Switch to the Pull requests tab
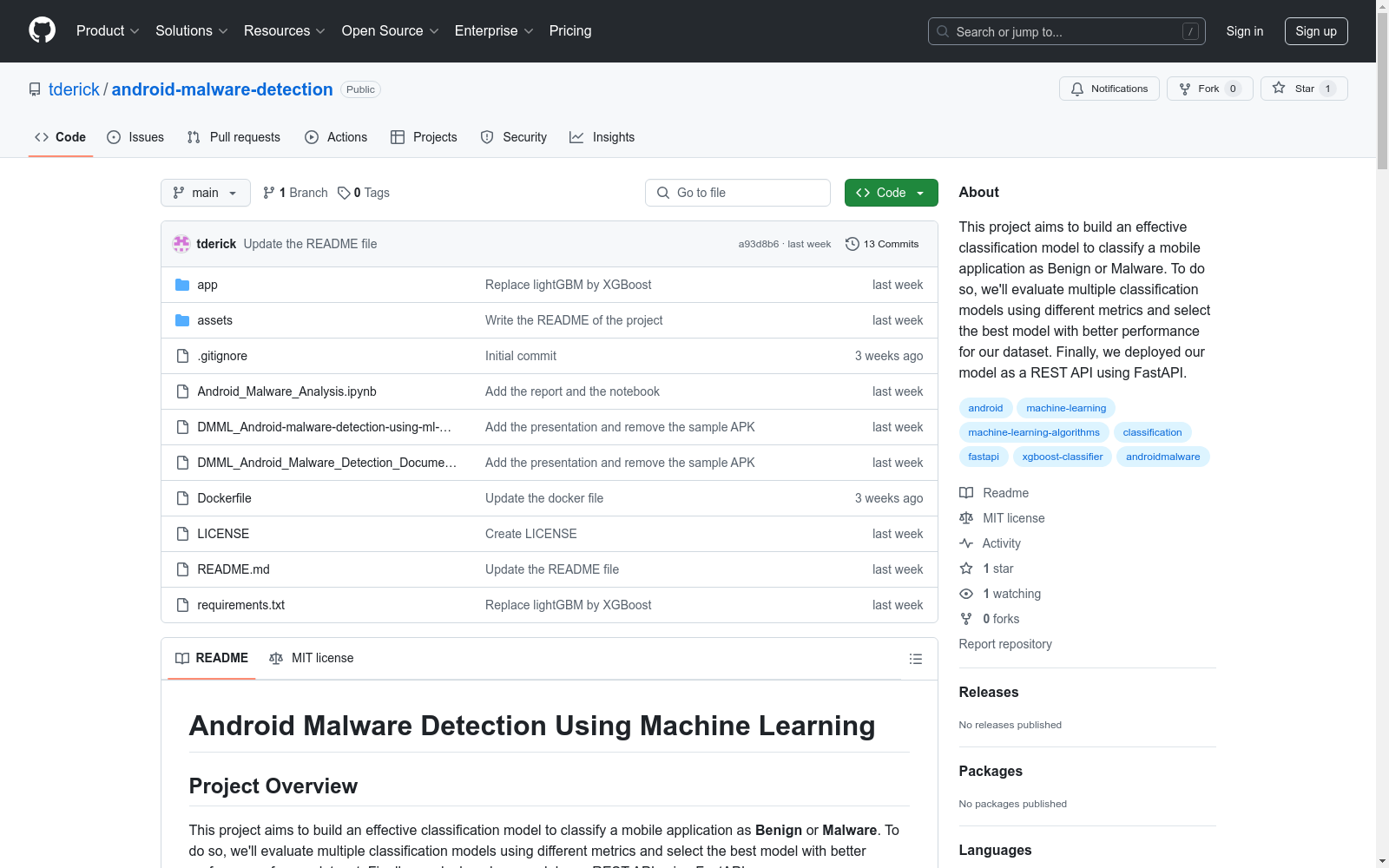The height and width of the screenshot is (868, 1389). tap(233, 137)
